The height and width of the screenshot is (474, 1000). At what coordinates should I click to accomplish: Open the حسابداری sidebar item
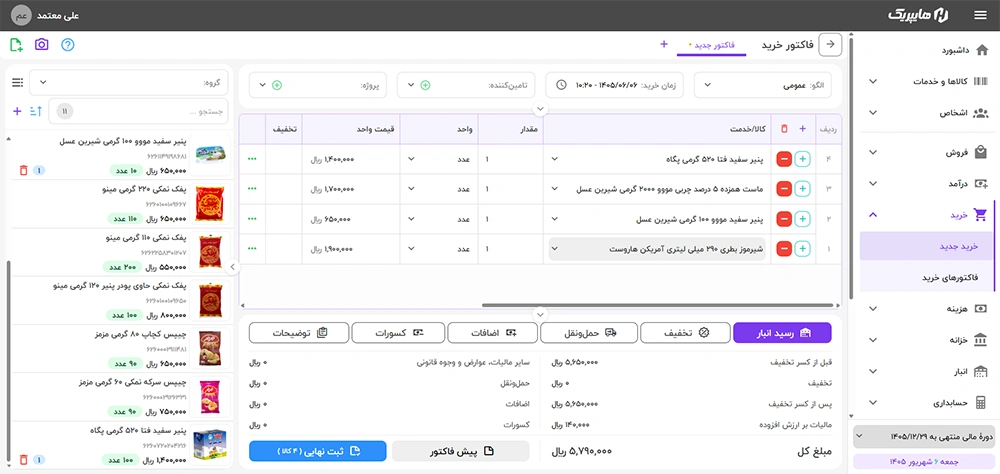point(927,403)
